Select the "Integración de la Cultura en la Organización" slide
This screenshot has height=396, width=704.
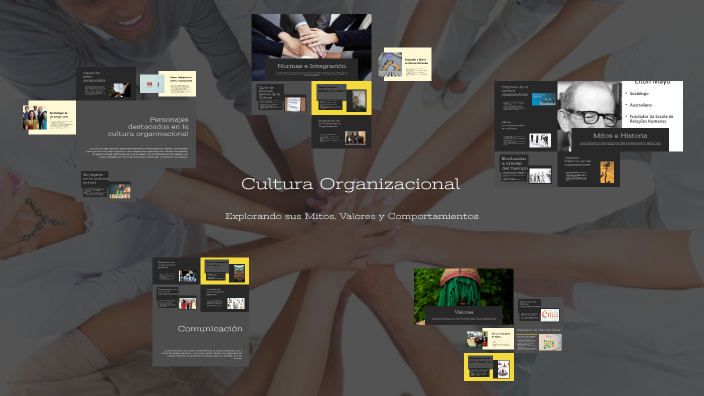coord(341,132)
